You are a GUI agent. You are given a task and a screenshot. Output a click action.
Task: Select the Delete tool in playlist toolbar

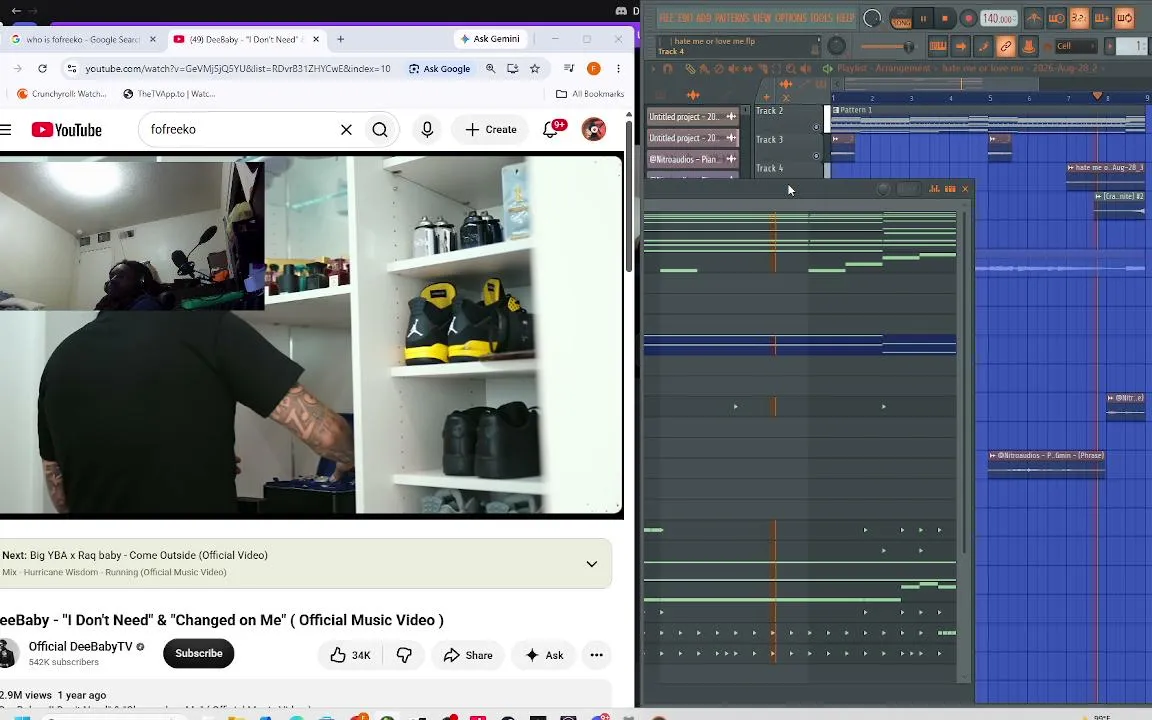[x=719, y=68]
